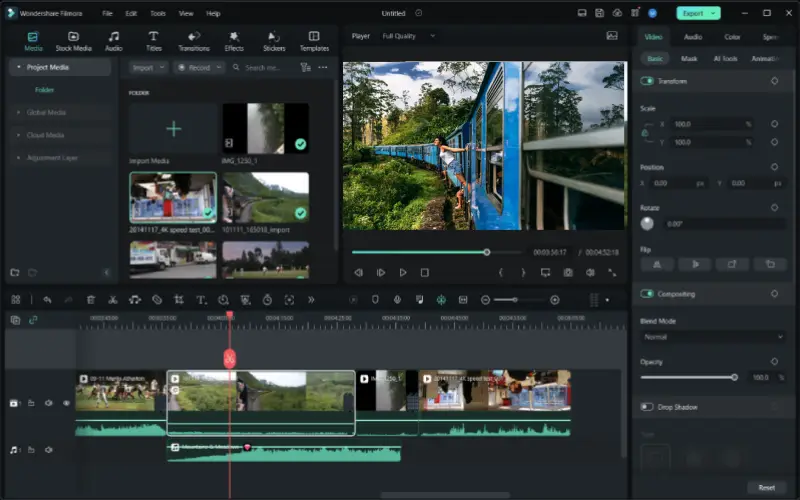Click the player snapshot image icon
800x500 pixels.
pyautogui.click(x=612, y=36)
